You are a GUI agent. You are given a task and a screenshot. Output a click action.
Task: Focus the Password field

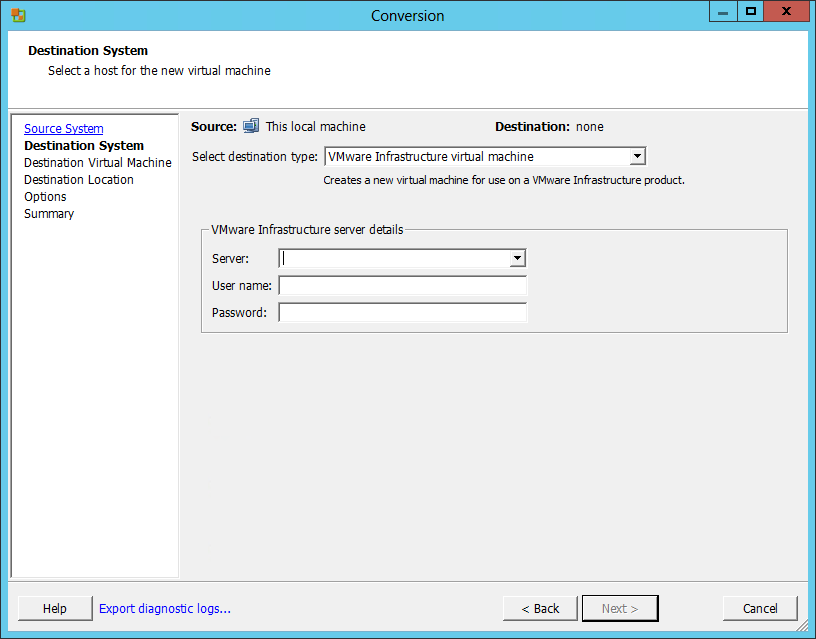tap(403, 313)
